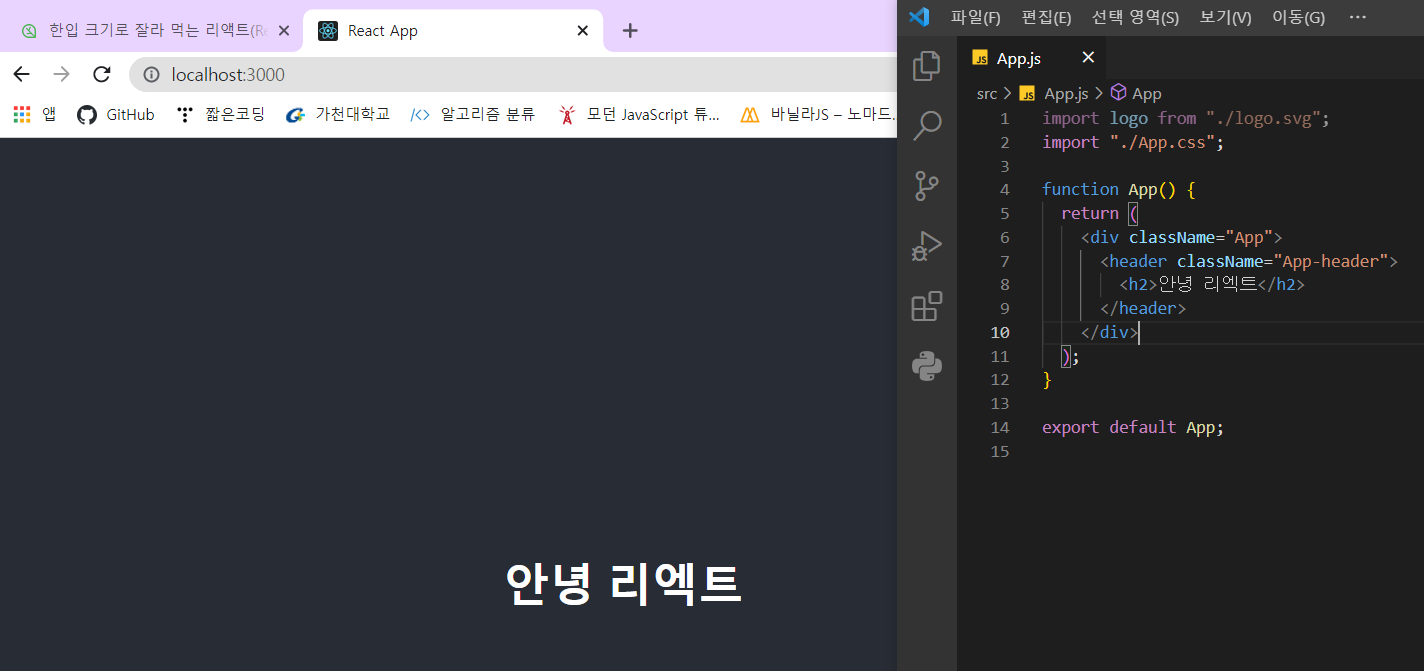
Task: Open the 파일(F) menu
Action: pos(976,17)
